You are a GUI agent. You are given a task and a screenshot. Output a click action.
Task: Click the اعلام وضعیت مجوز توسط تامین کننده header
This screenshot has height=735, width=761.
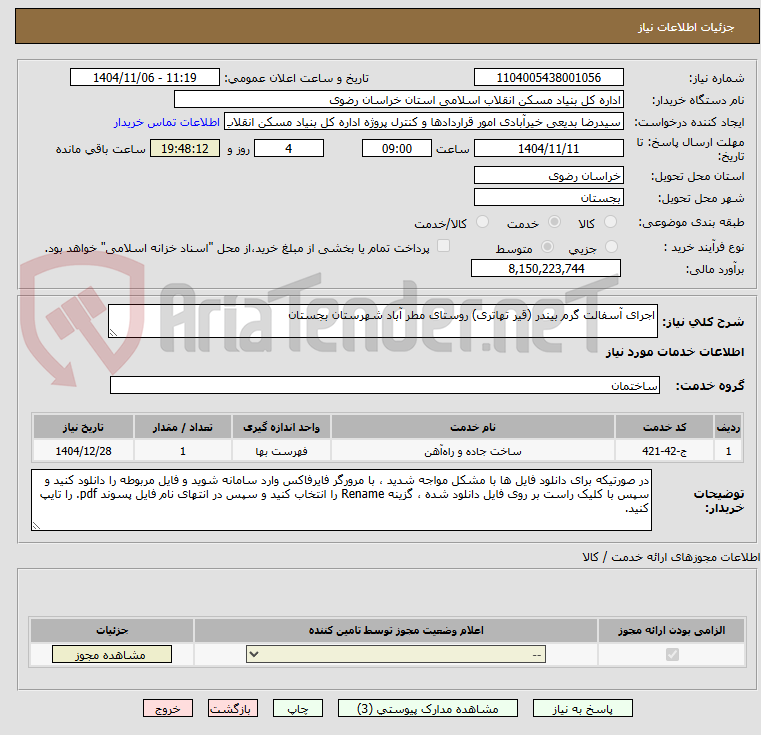tap(396, 630)
